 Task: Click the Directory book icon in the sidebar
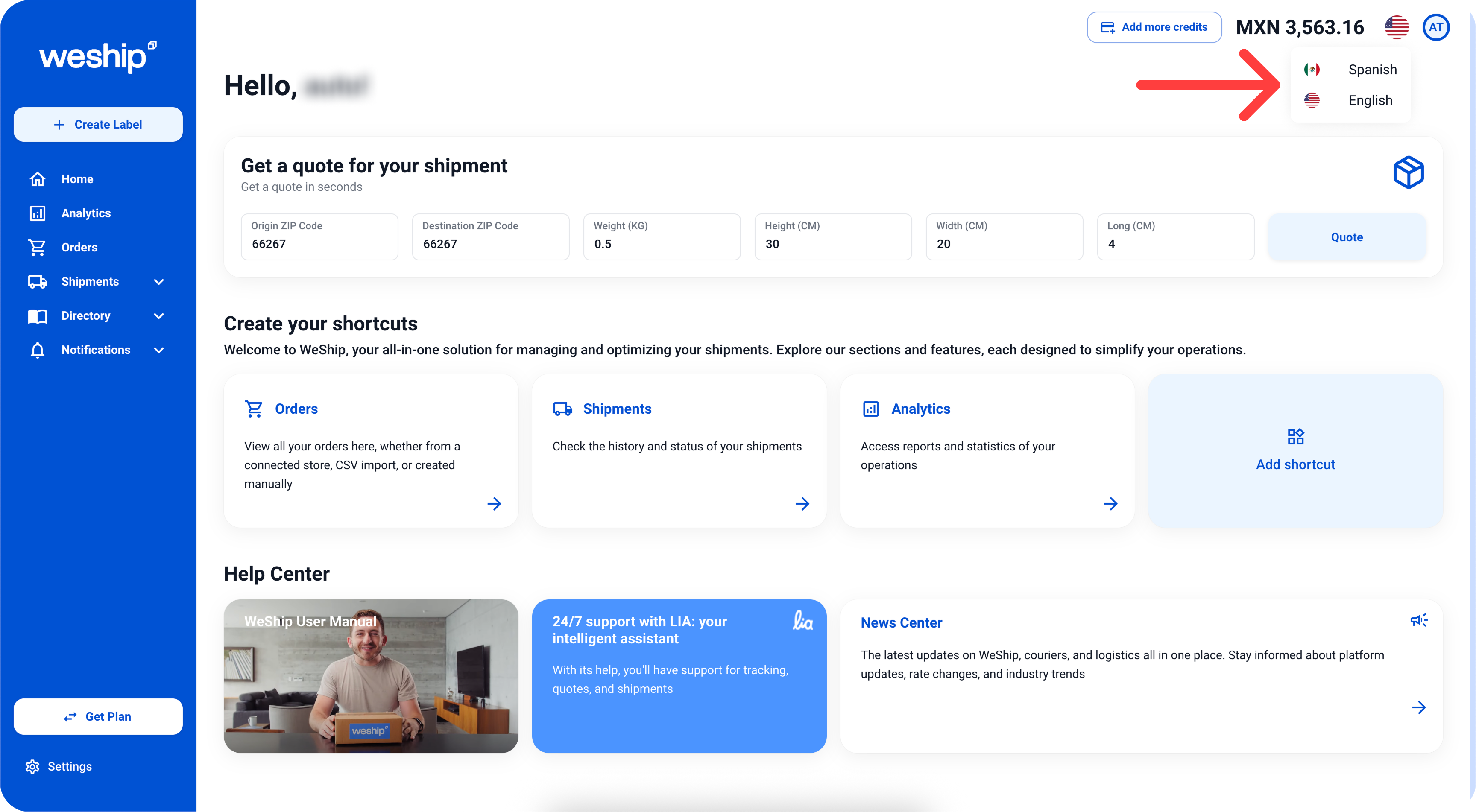point(37,316)
